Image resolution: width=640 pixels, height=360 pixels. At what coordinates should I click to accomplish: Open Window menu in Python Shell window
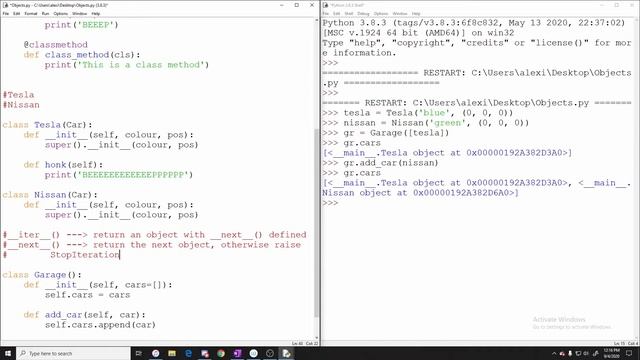coord(400,13)
